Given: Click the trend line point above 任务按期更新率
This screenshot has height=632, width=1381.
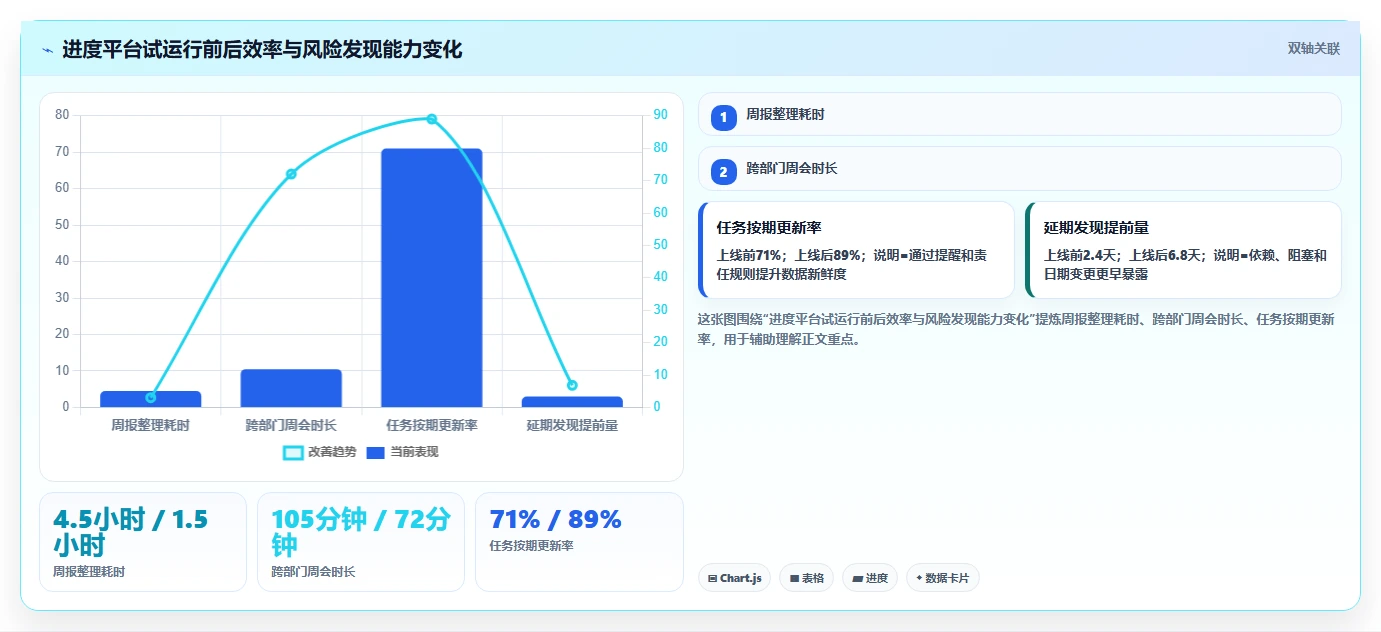Looking at the screenshot, I should (x=432, y=119).
